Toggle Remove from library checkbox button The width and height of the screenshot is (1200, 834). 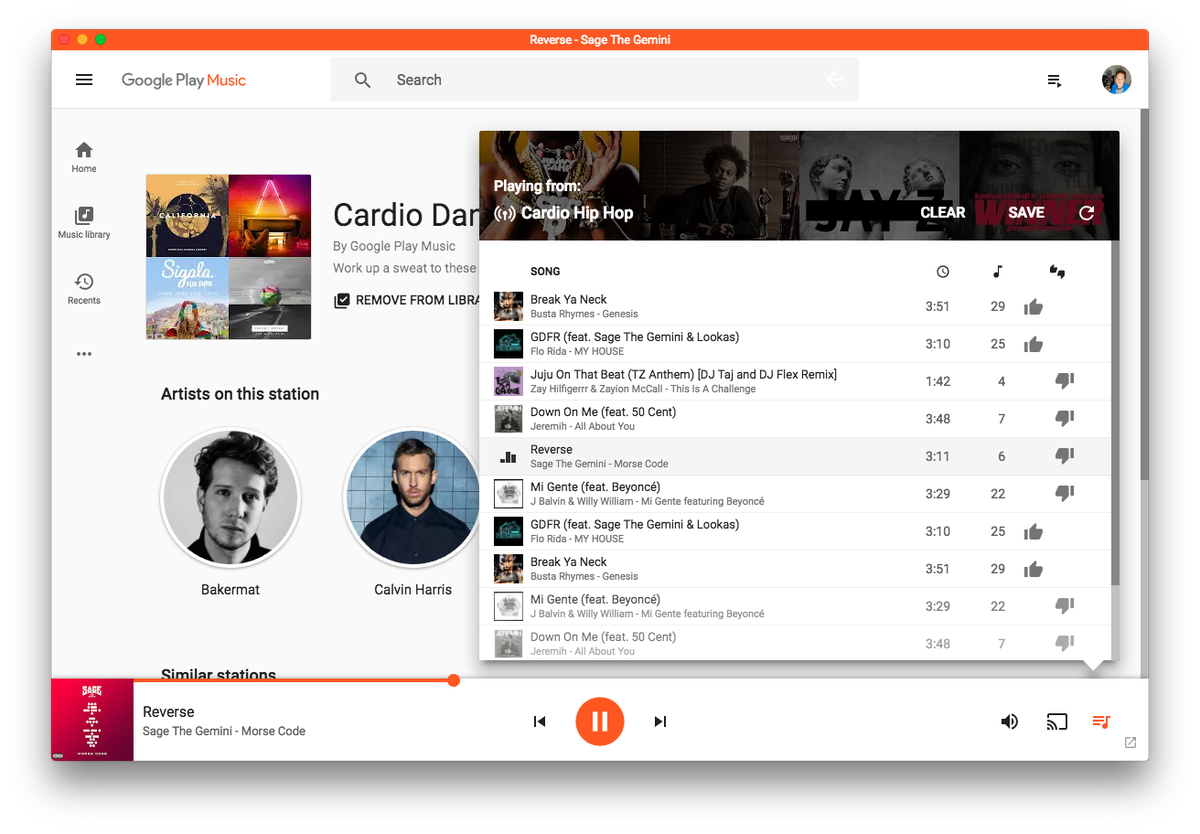point(406,300)
